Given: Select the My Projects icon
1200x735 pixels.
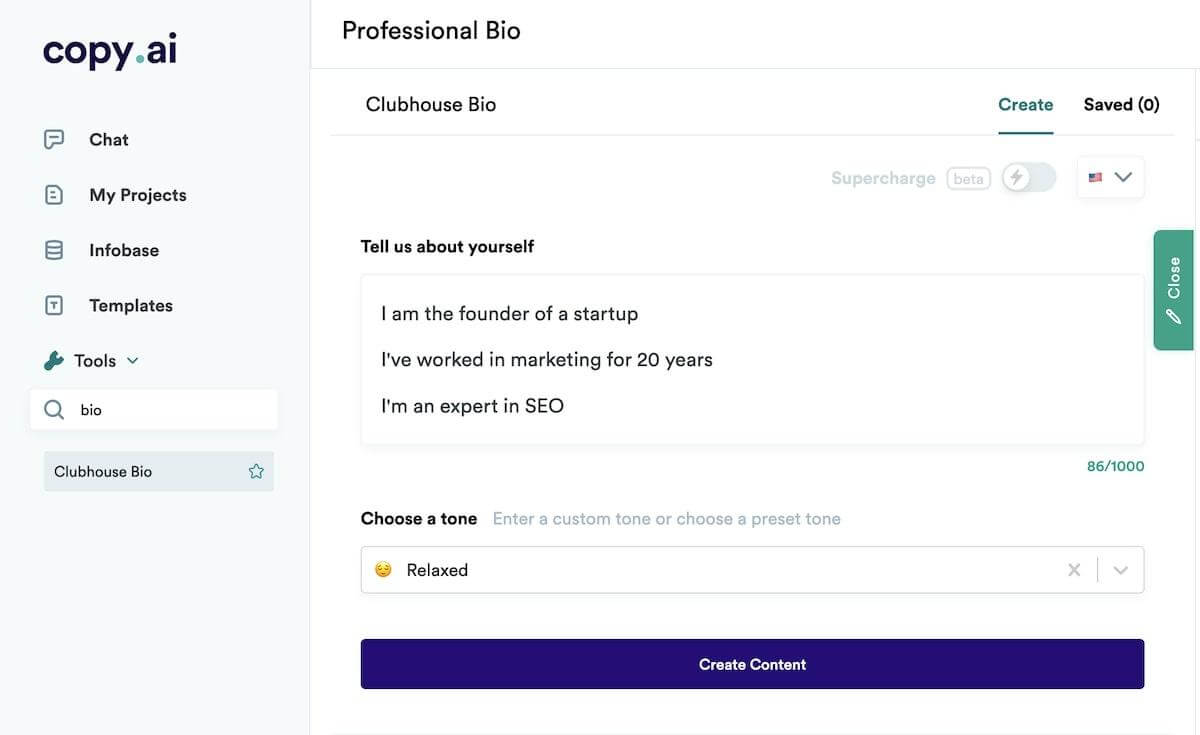Looking at the screenshot, I should [x=53, y=194].
